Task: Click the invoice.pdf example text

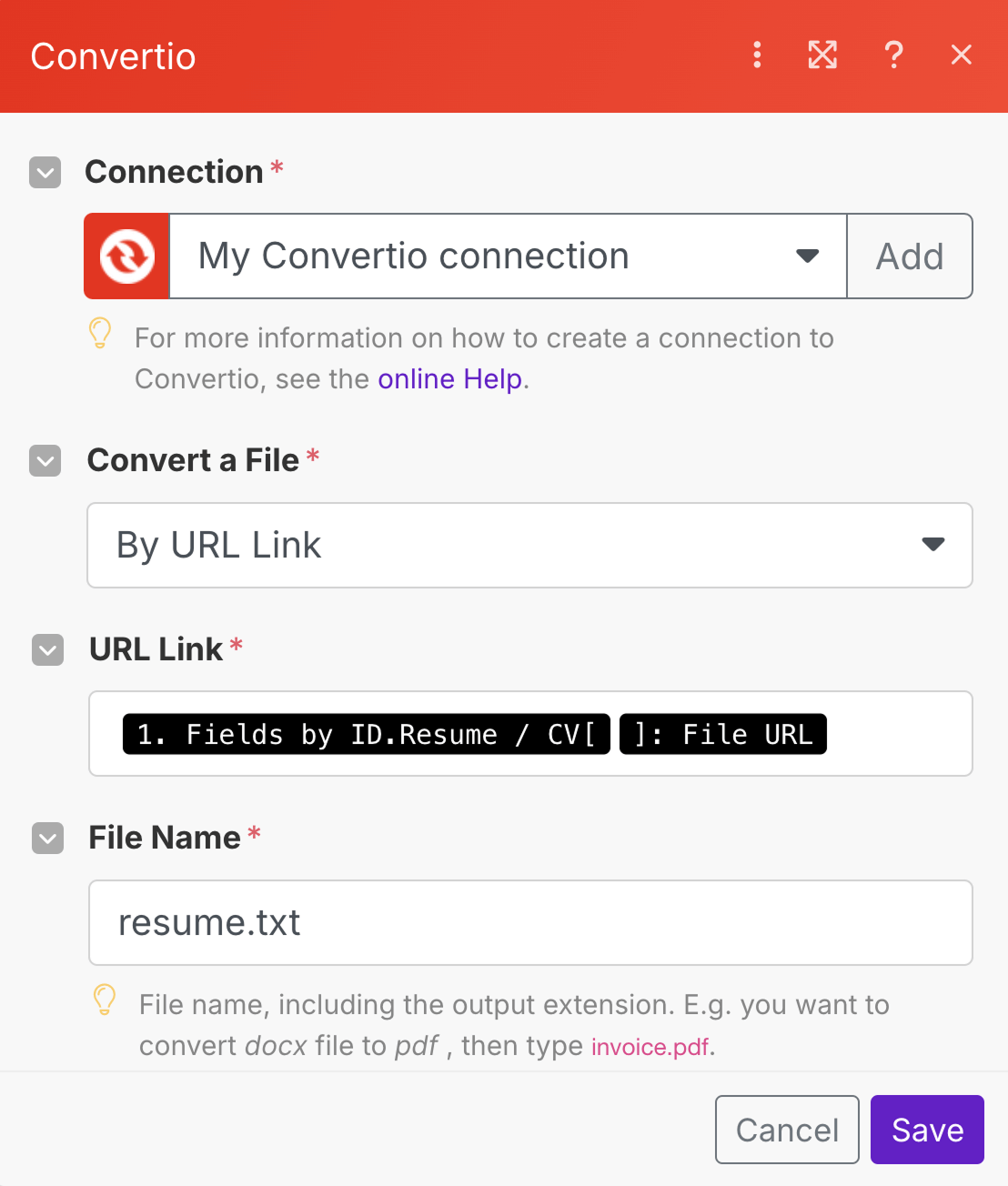Action: coord(650,1047)
